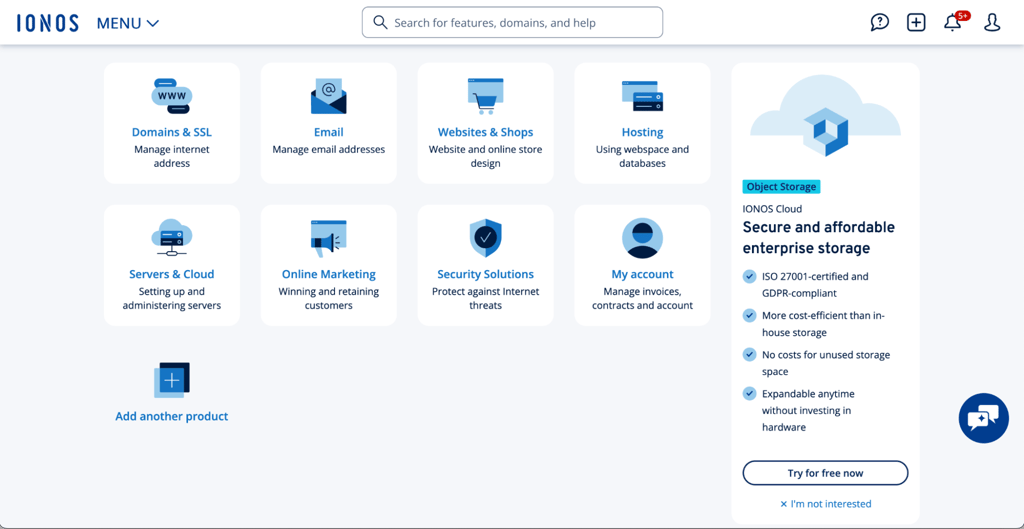Open the MENU dropdown
1024x529 pixels.
tap(128, 24)
